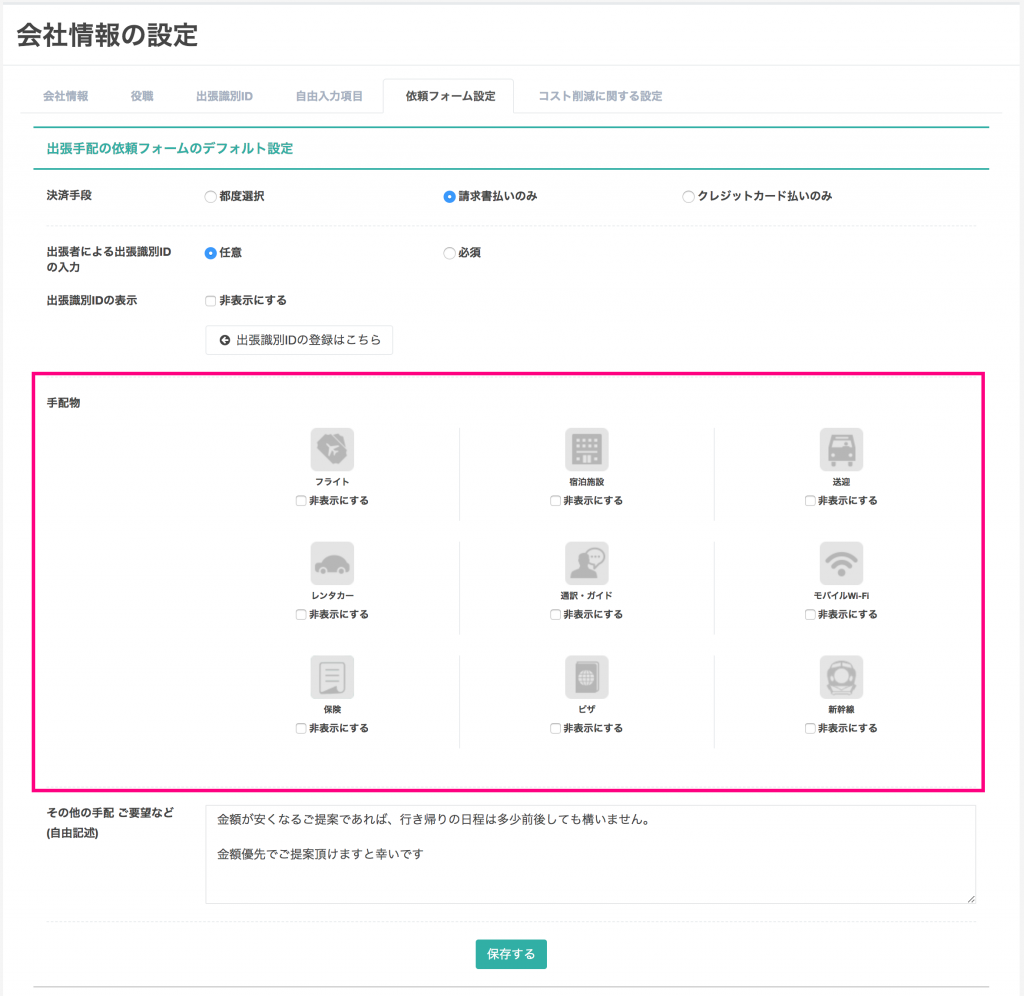The width and height of the screenshot is (1024, 996).
Task: Select クレジットカード払いのみ payment option
Action: pyautogui.click(x=688, y=197)
